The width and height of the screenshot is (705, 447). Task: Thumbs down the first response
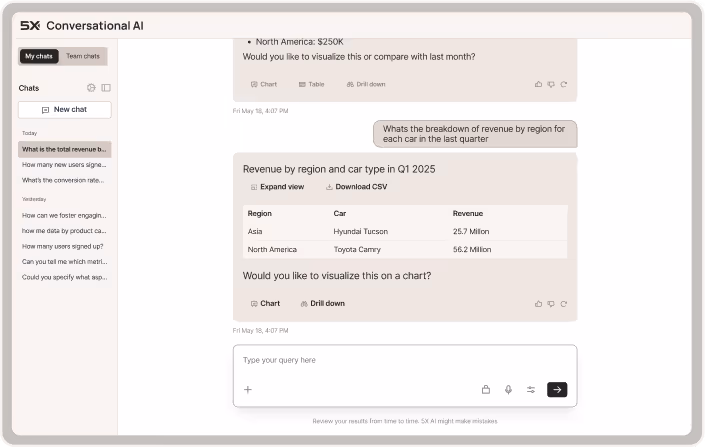click(551, 84)
